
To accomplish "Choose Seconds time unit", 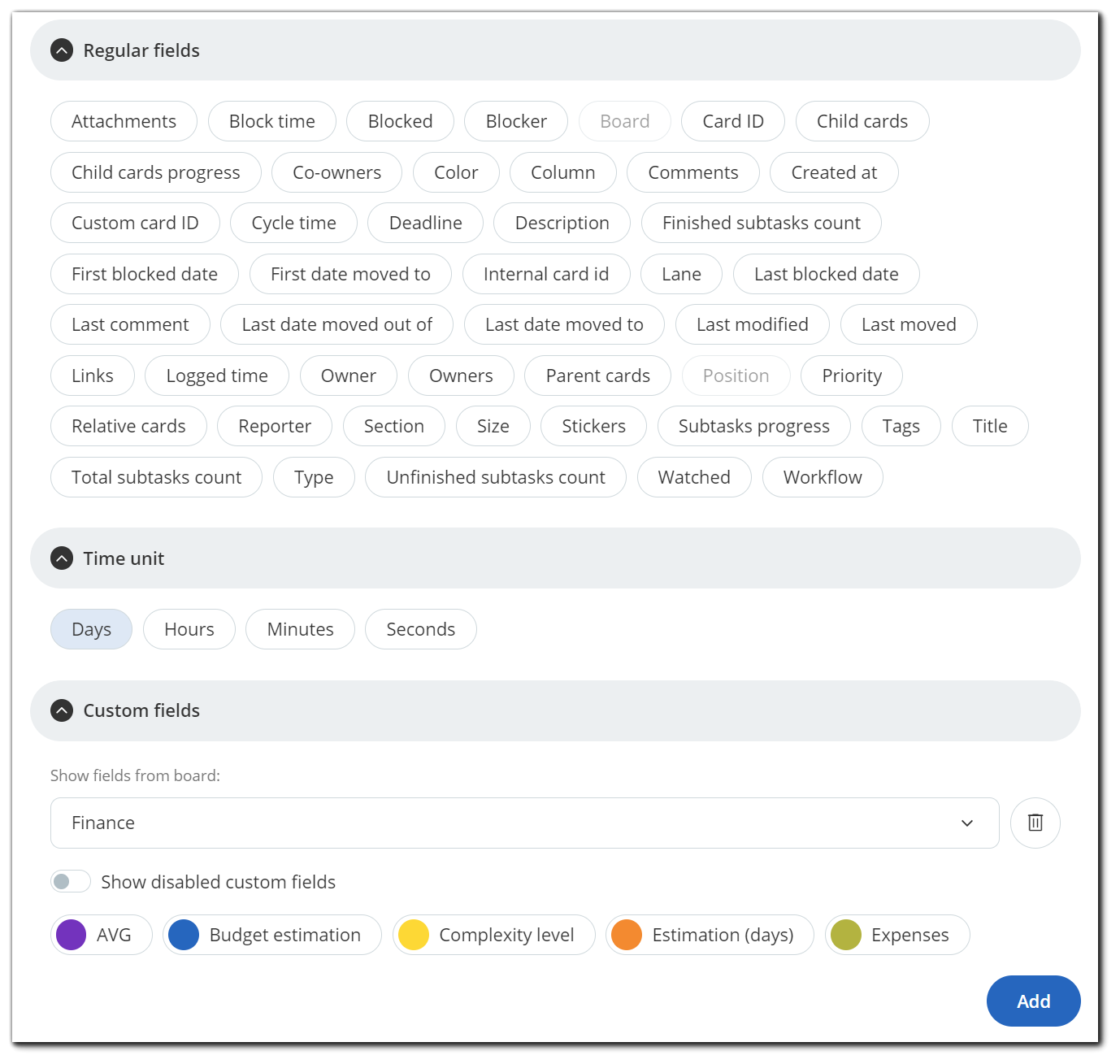I will (420, 629).
